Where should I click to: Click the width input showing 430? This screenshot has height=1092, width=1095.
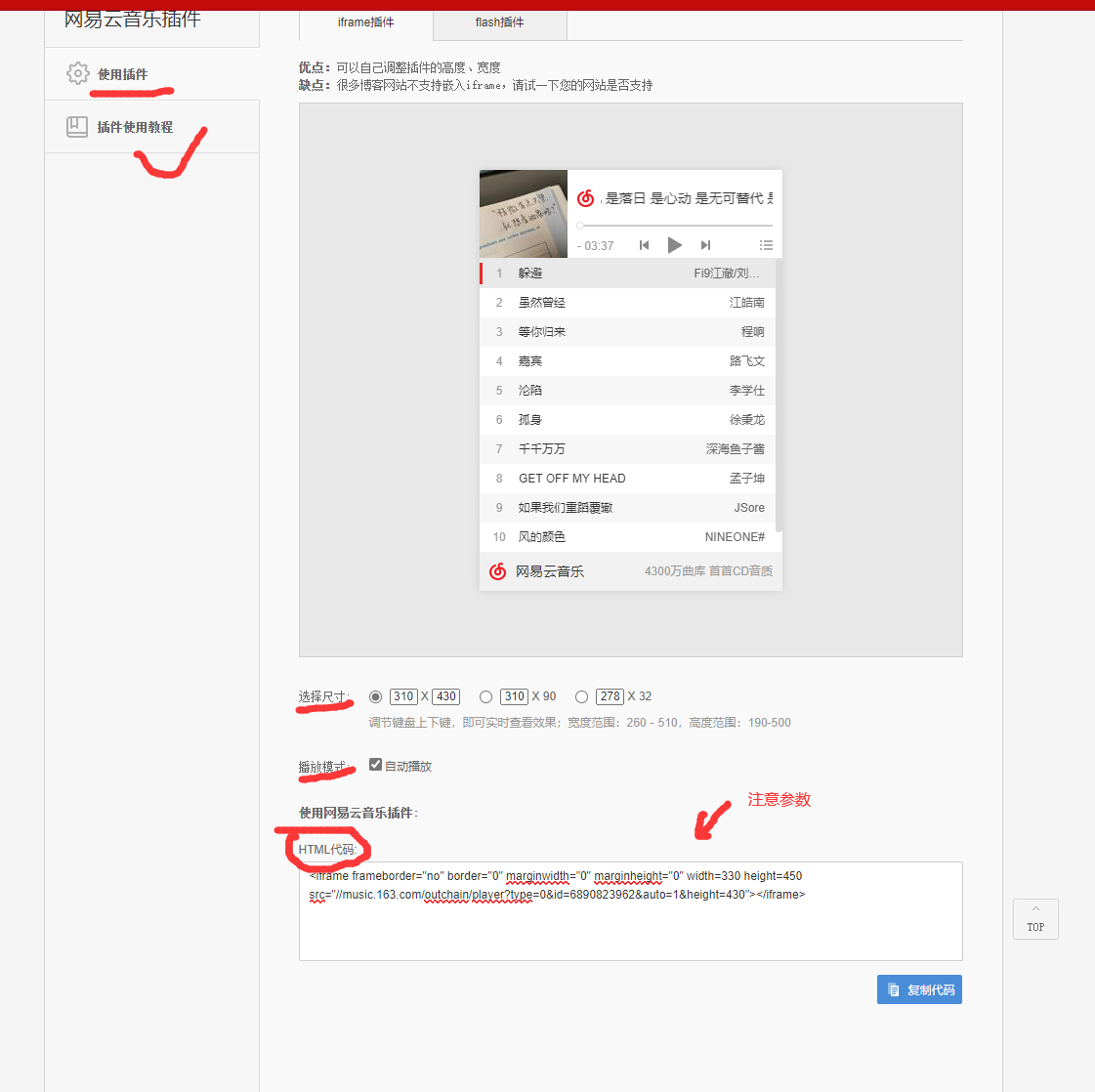coord(445,696)
